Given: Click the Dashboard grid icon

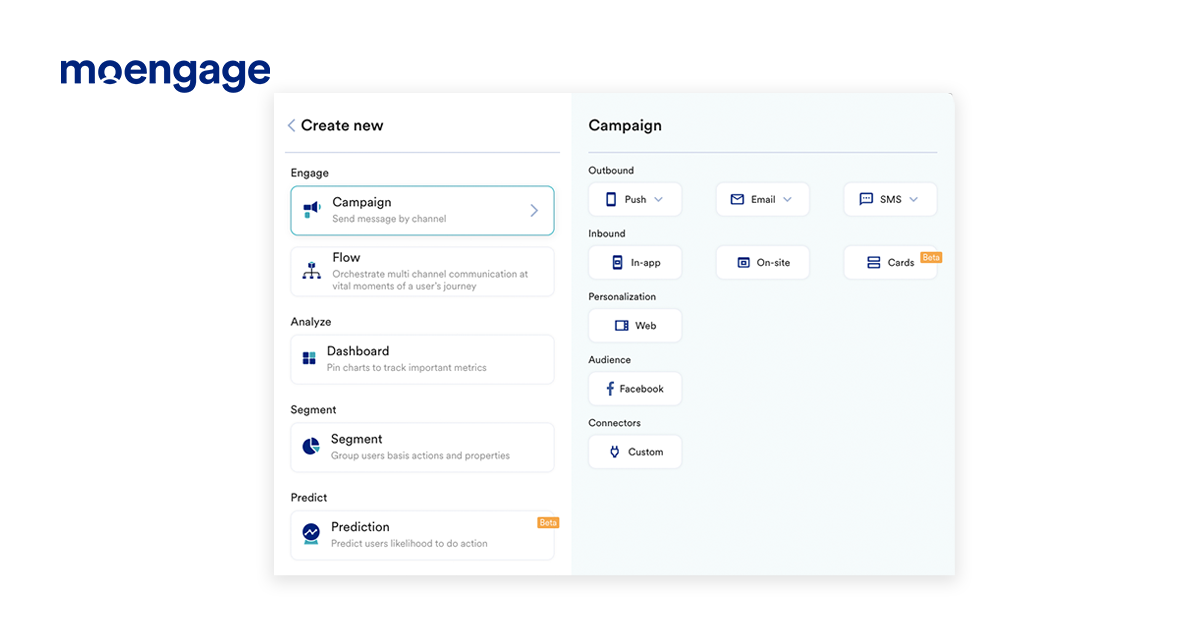Looking at the screenshot, I should point(310,360).
